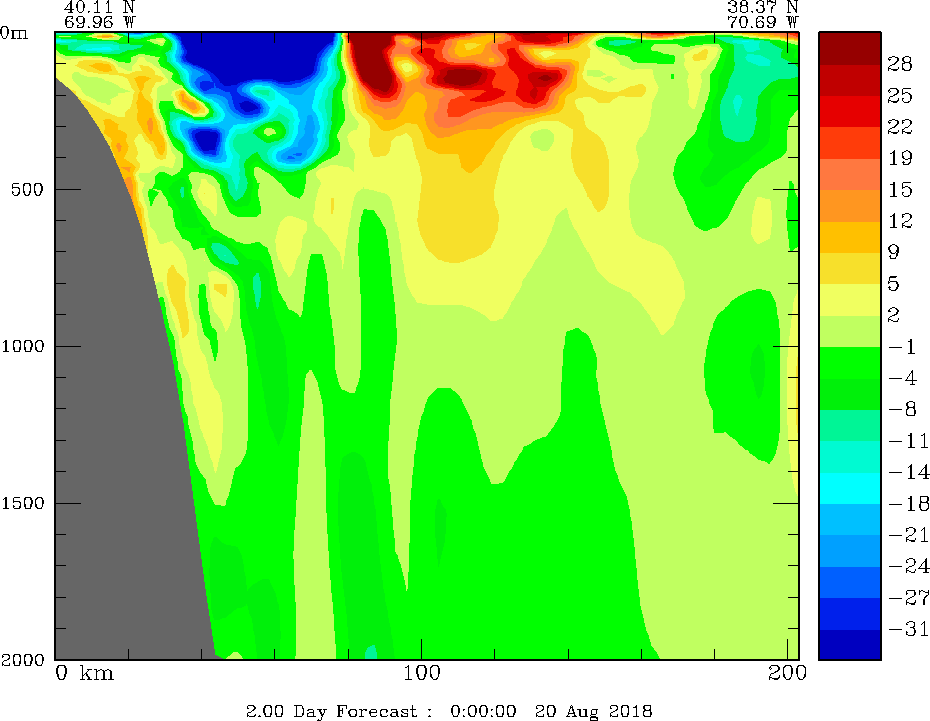Click the "0:00:00" forecast time text
The width and height of the screenshot is (930, 721).
point(483,711)
